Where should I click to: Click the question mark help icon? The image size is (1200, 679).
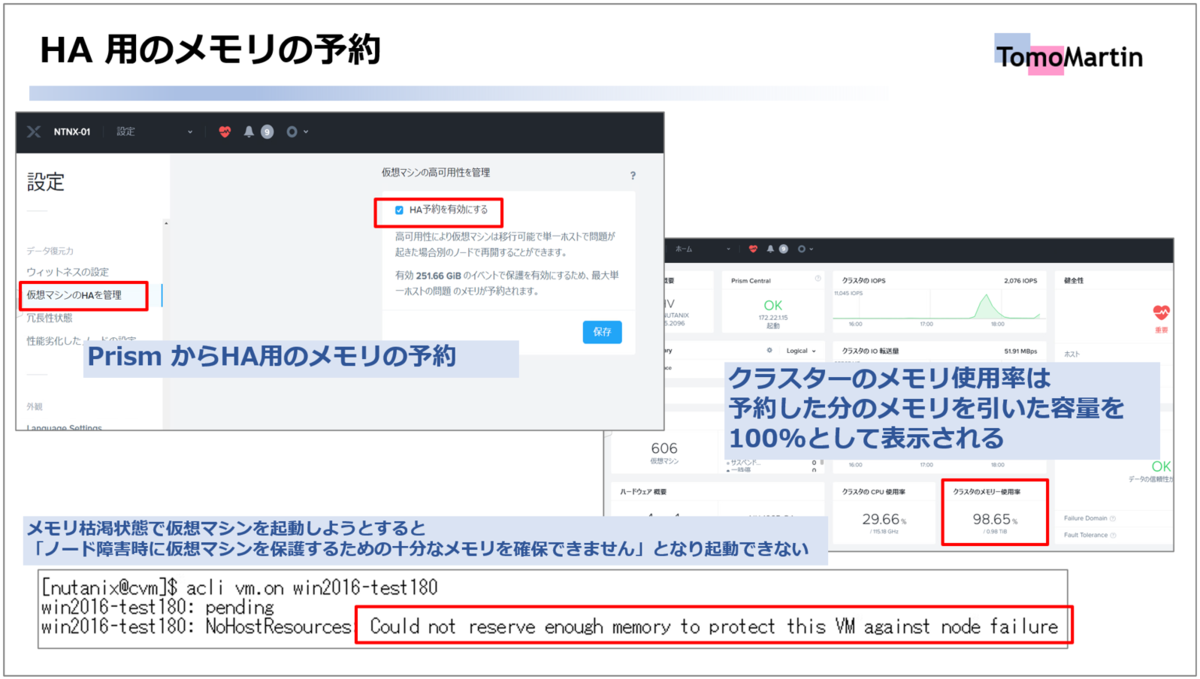tap(632, 176)
